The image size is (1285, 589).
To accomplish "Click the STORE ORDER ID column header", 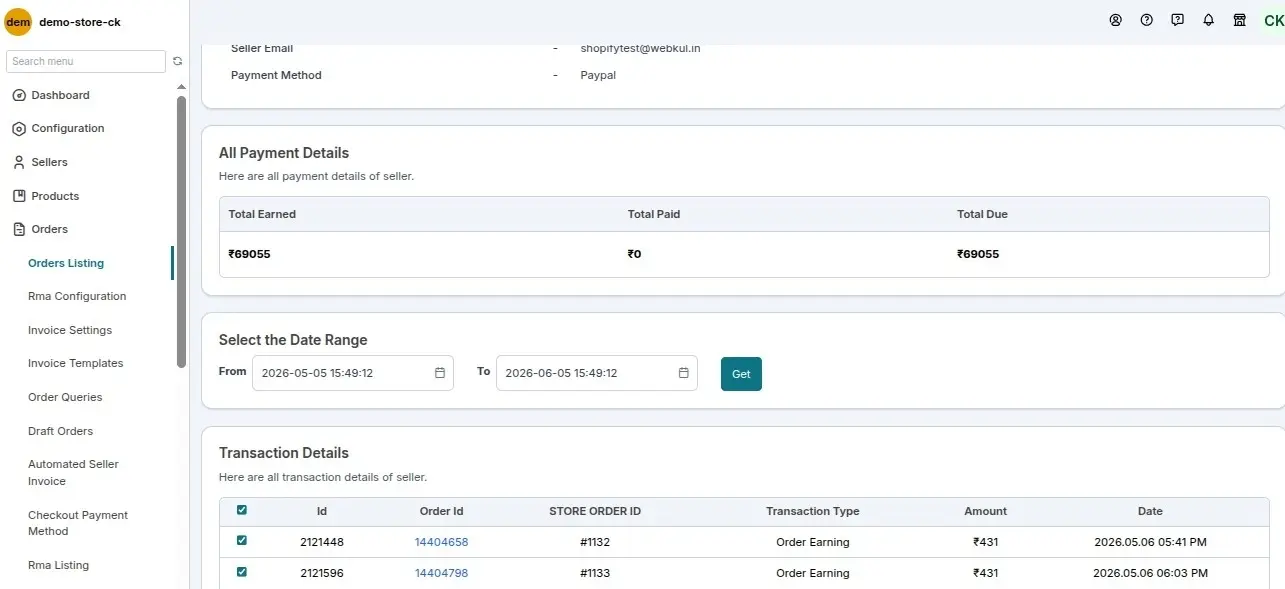I will pyautogui.click(x=595, y=511).
